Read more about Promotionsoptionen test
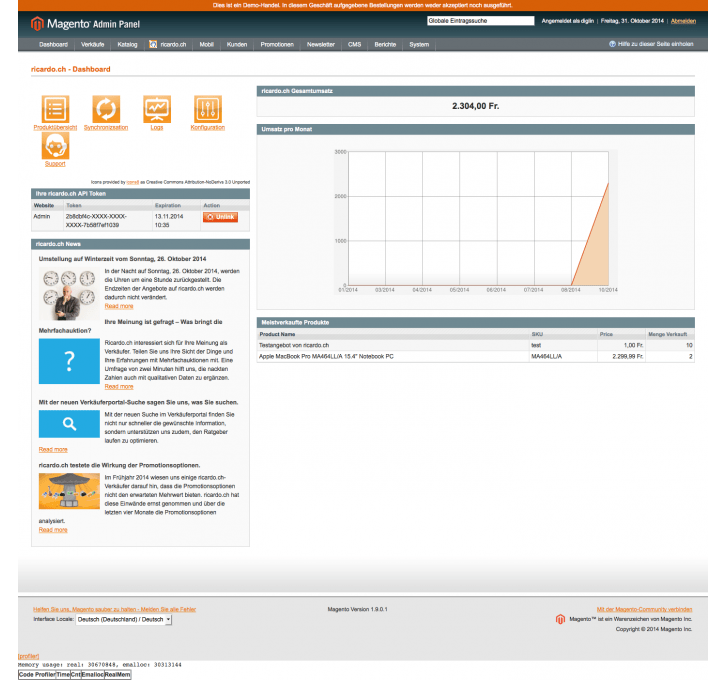 coord(53,530)
